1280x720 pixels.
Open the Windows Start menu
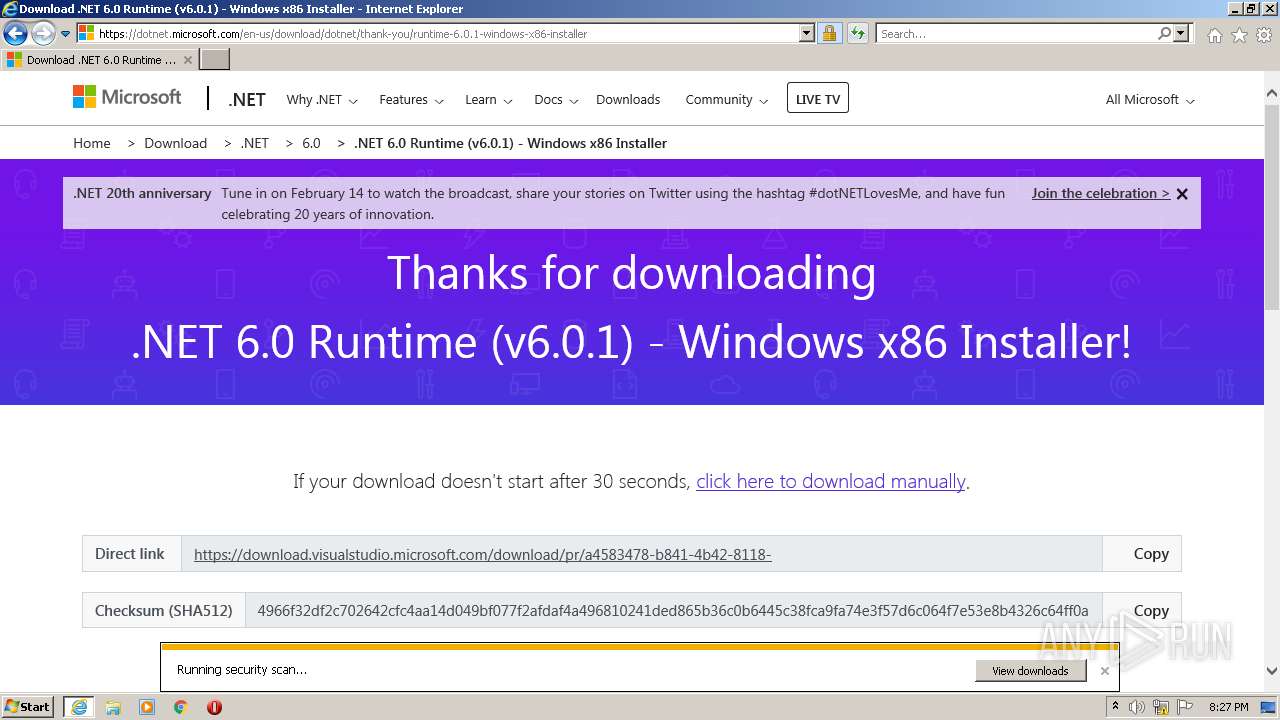coord(28,707)
